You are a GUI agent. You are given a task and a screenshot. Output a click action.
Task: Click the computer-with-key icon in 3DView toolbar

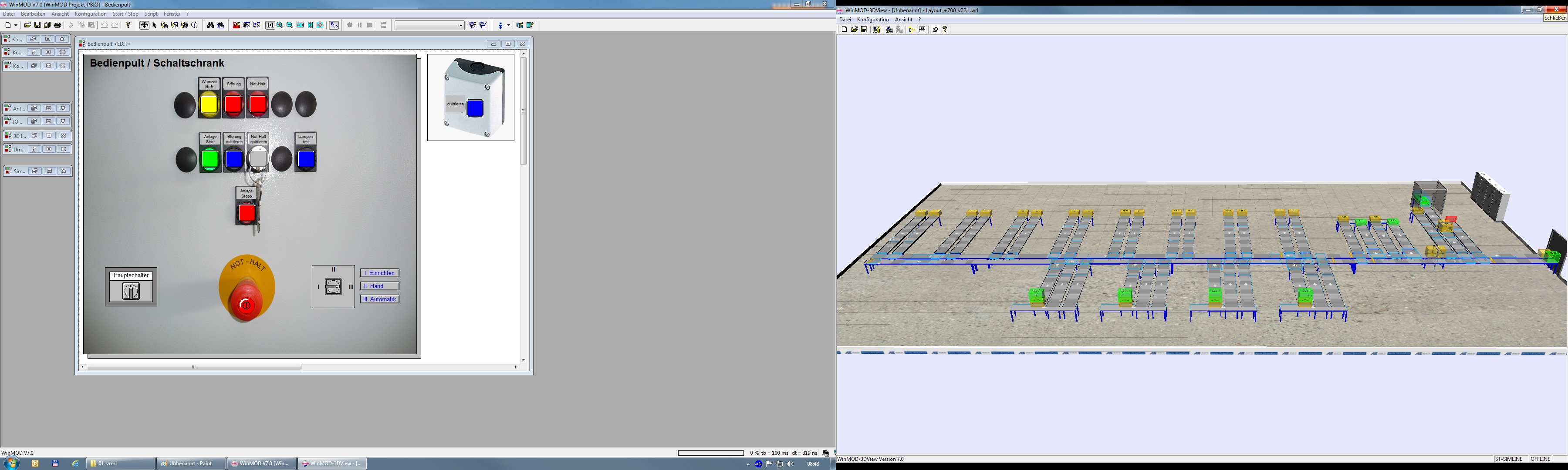(877, 29)
